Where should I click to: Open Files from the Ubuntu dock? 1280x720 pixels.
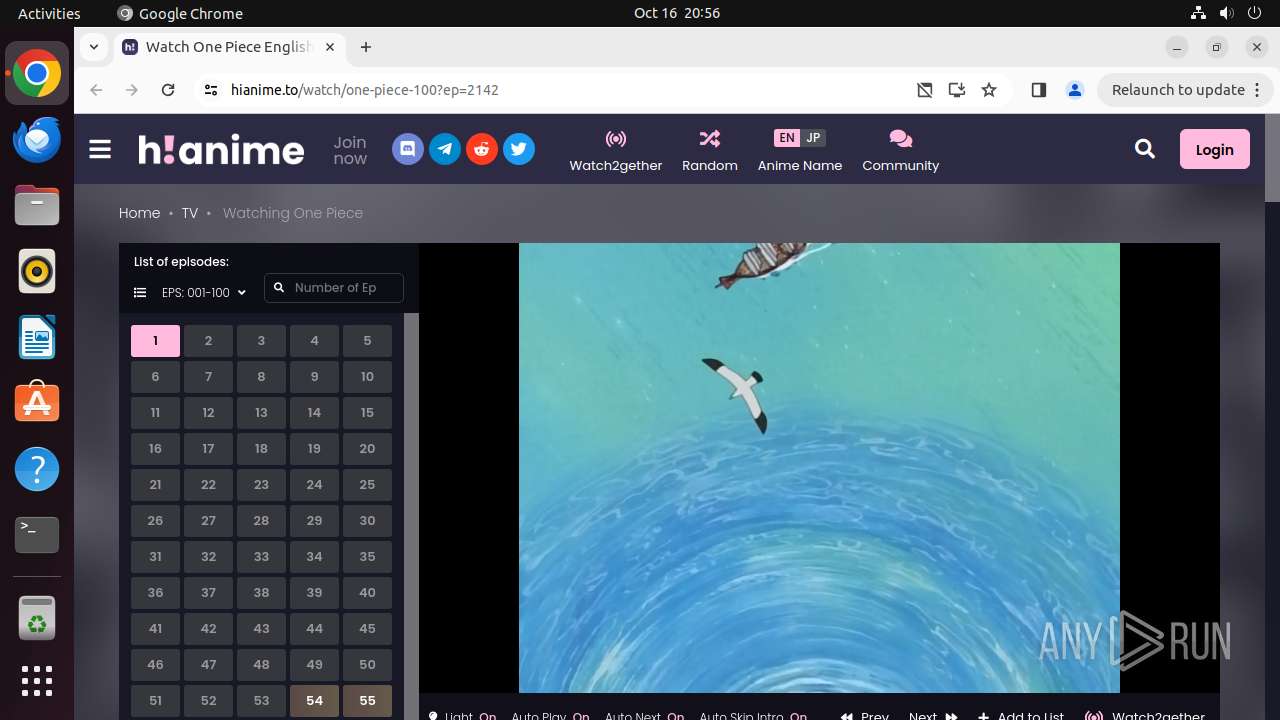click(37, 205)
